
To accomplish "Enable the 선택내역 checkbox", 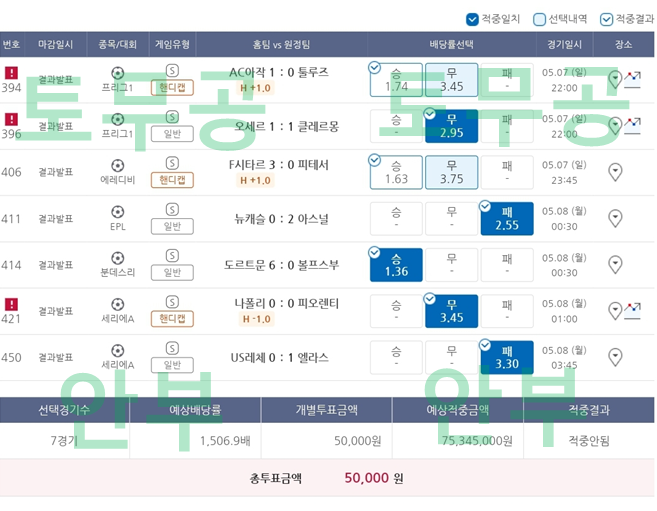I will click(540, 19).
